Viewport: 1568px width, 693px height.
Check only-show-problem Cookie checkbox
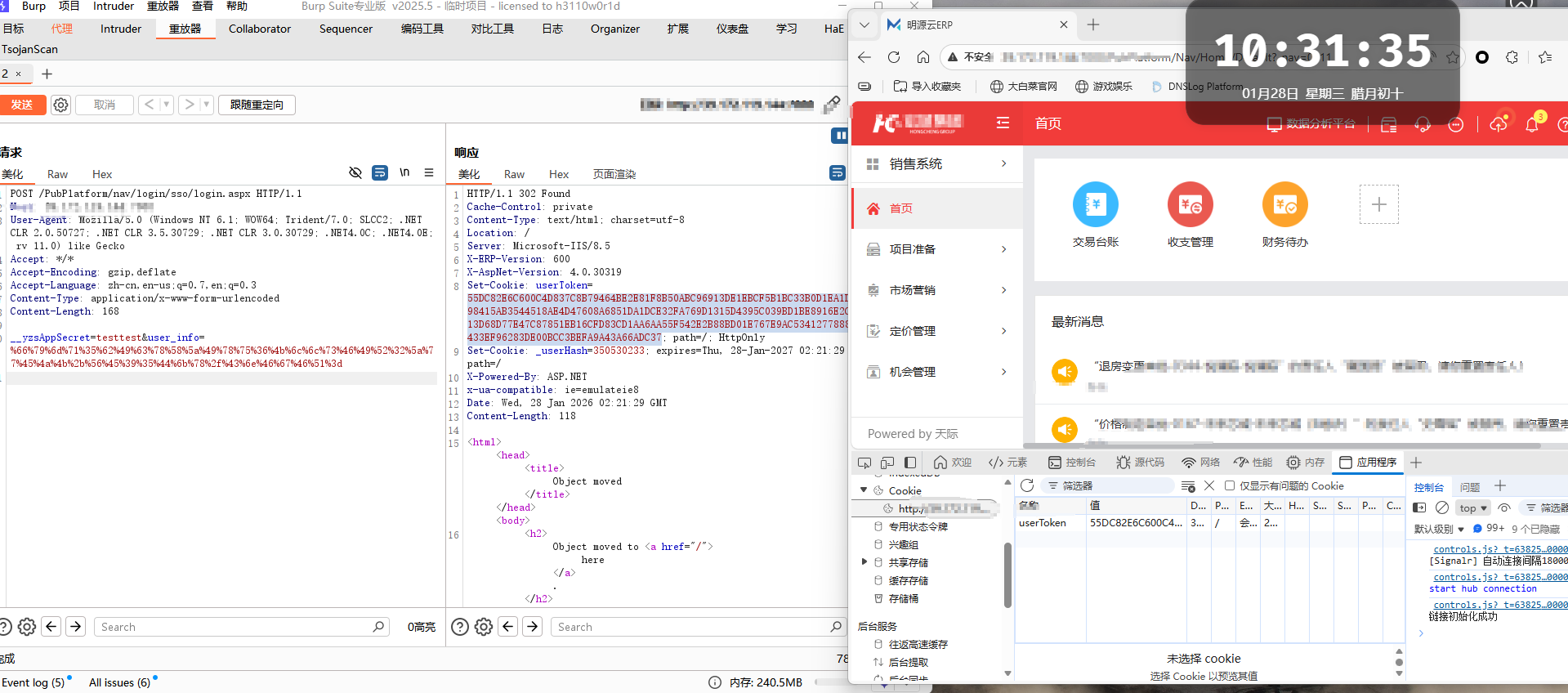(x=1229, y=485)
